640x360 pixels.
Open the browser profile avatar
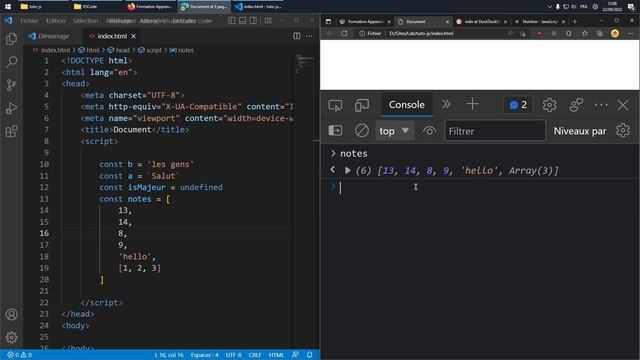615,33
